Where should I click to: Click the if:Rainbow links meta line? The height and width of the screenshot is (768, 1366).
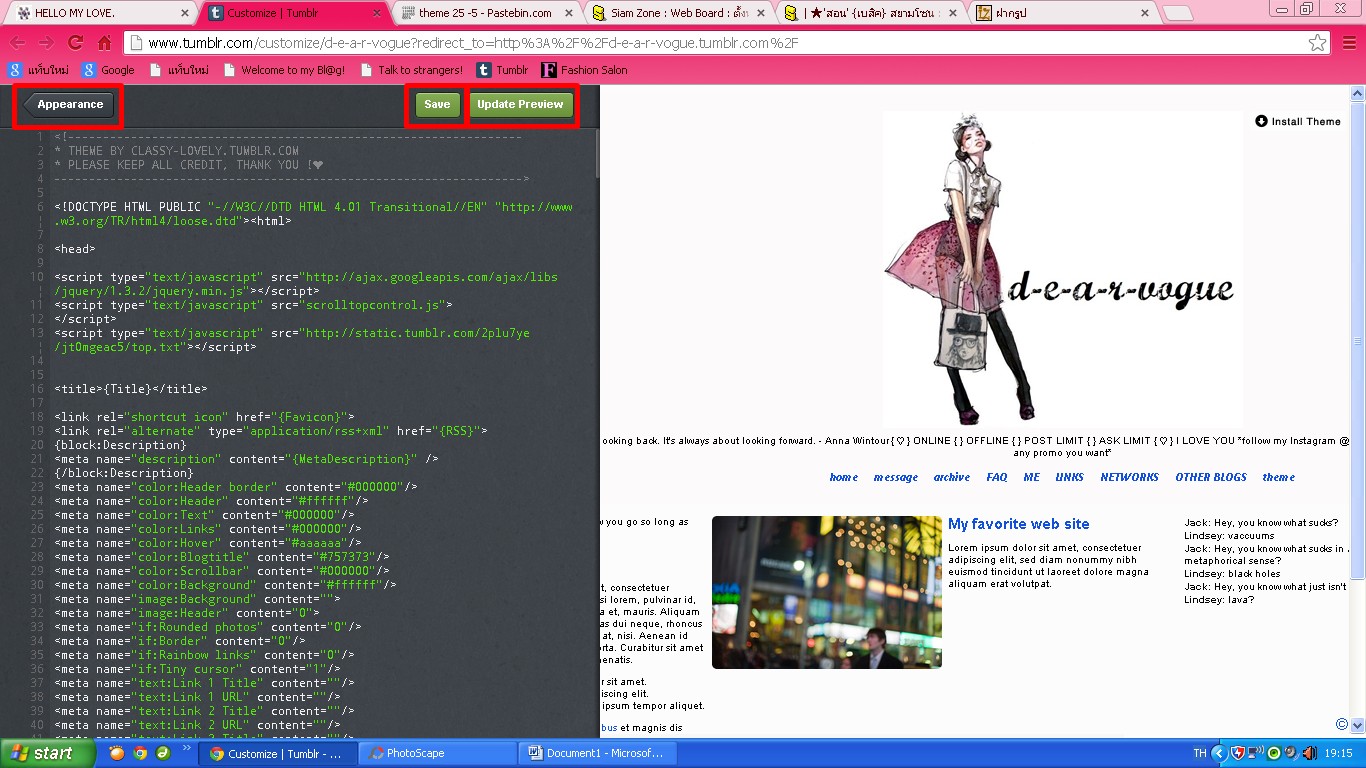pyautogui.click(x=204, y=655)
